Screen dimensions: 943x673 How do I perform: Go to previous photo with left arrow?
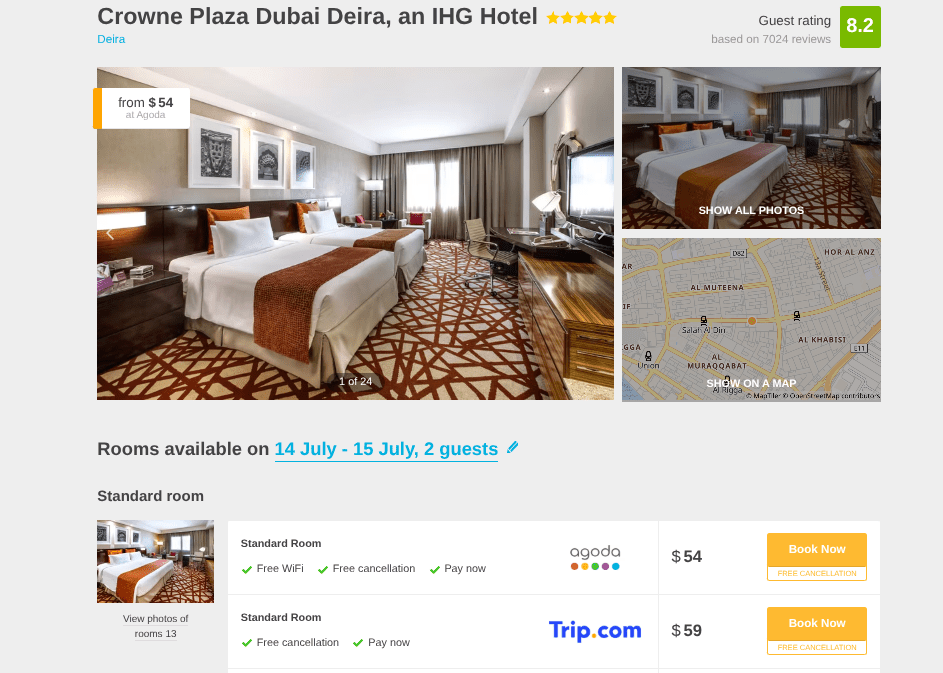tap(110, 233)
